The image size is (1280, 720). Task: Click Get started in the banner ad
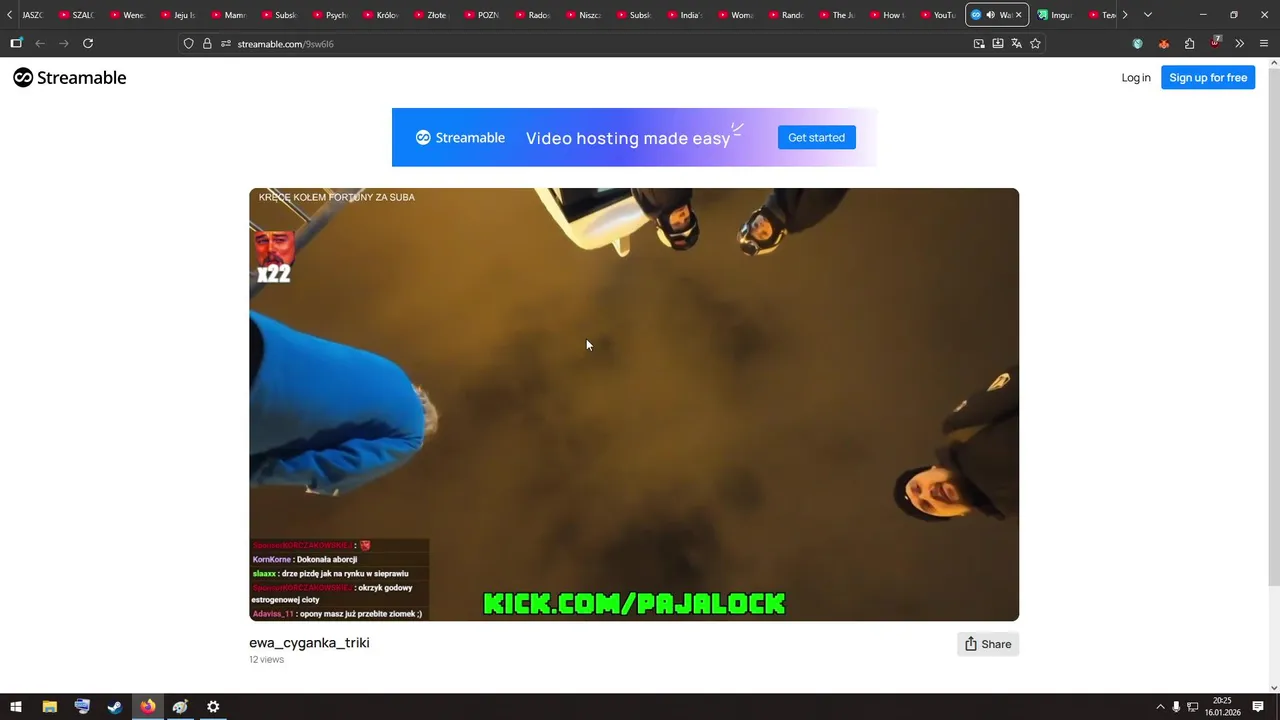[x=816, y=138]
